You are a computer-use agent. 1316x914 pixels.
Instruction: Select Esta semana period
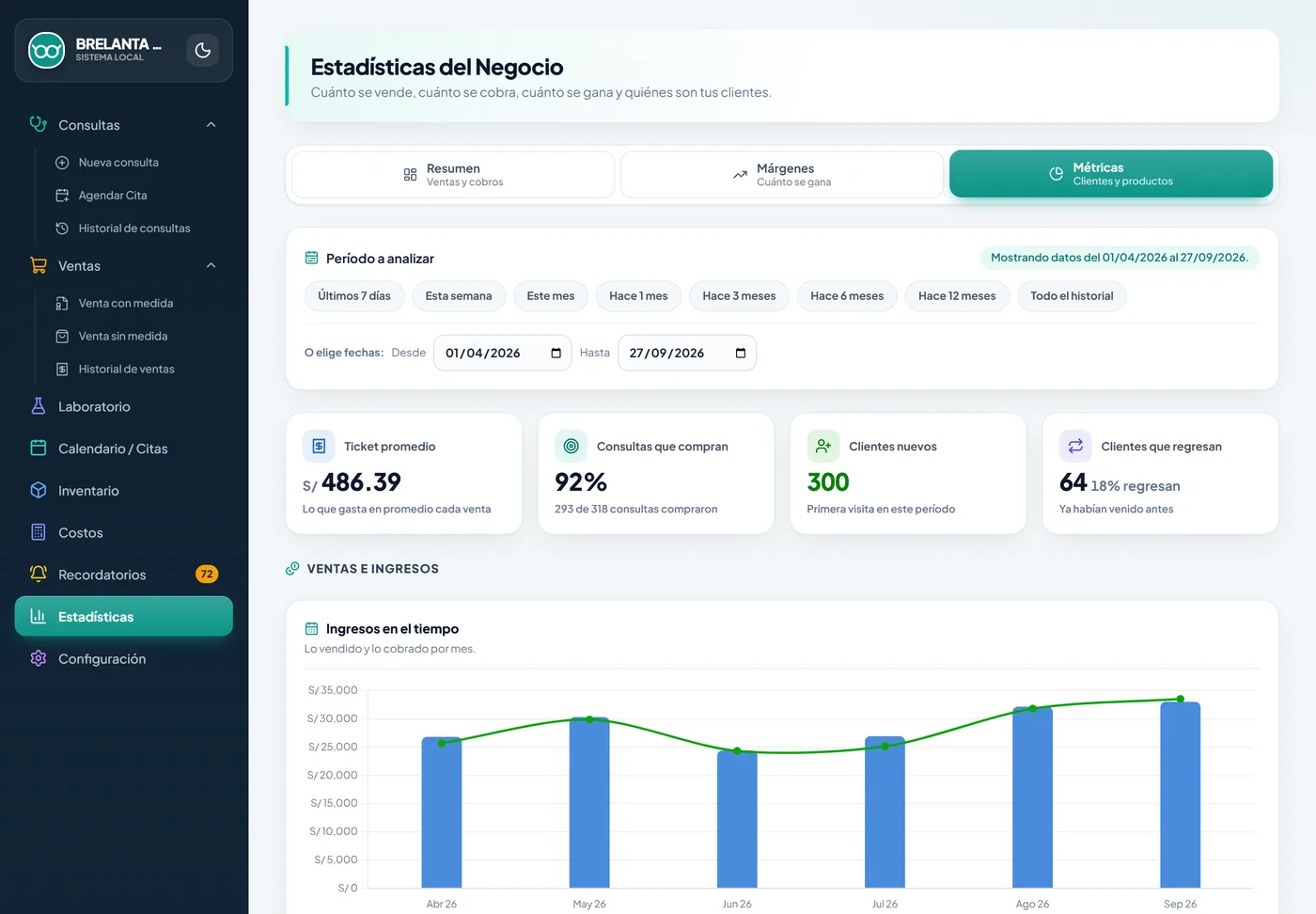459,296
